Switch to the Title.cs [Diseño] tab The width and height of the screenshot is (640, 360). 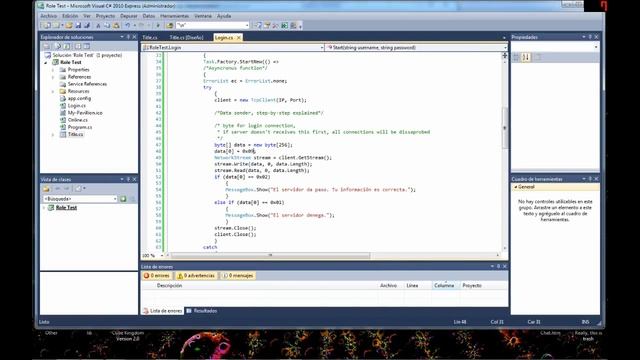(x=186, y=38)
